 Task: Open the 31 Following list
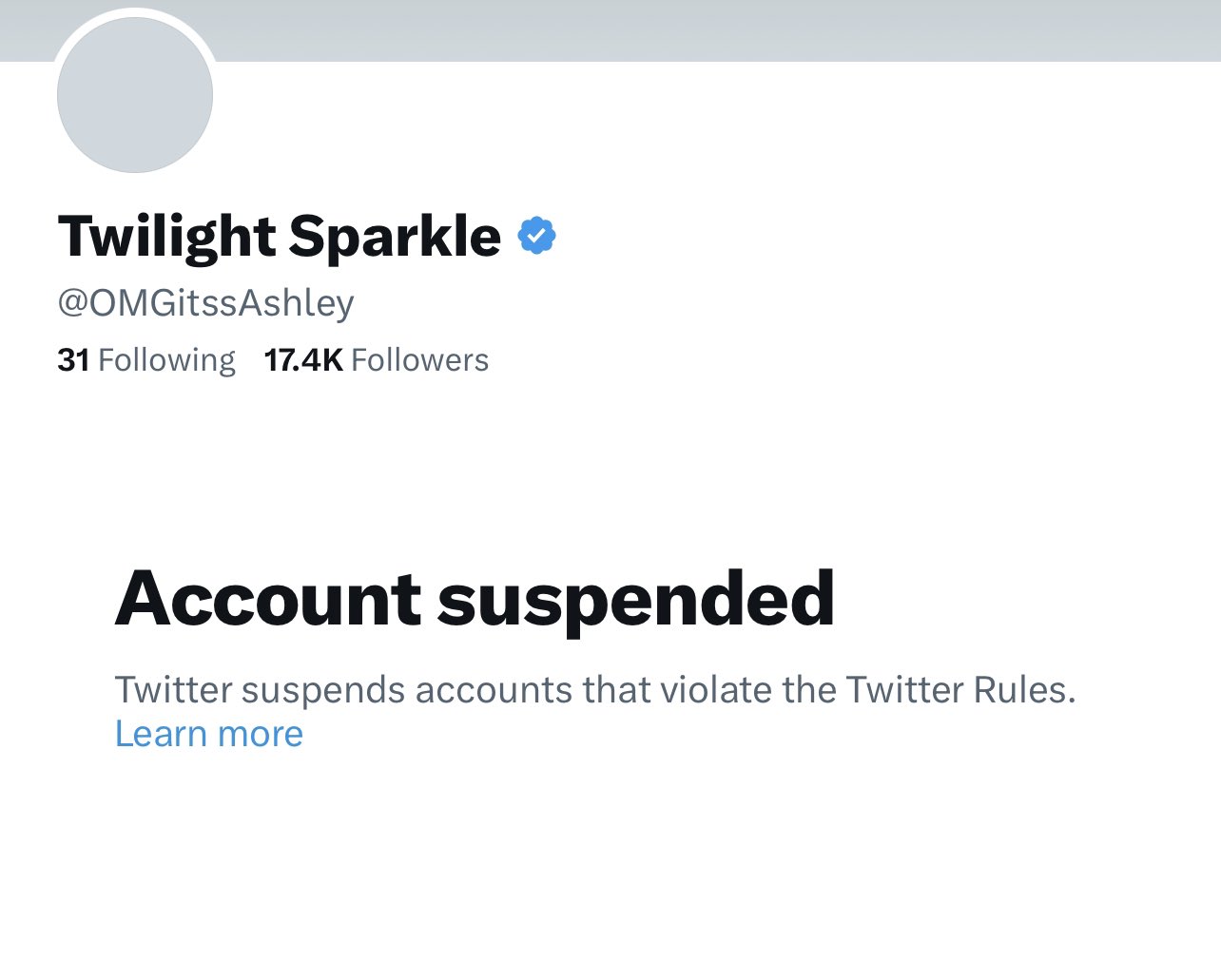(146, 360)
